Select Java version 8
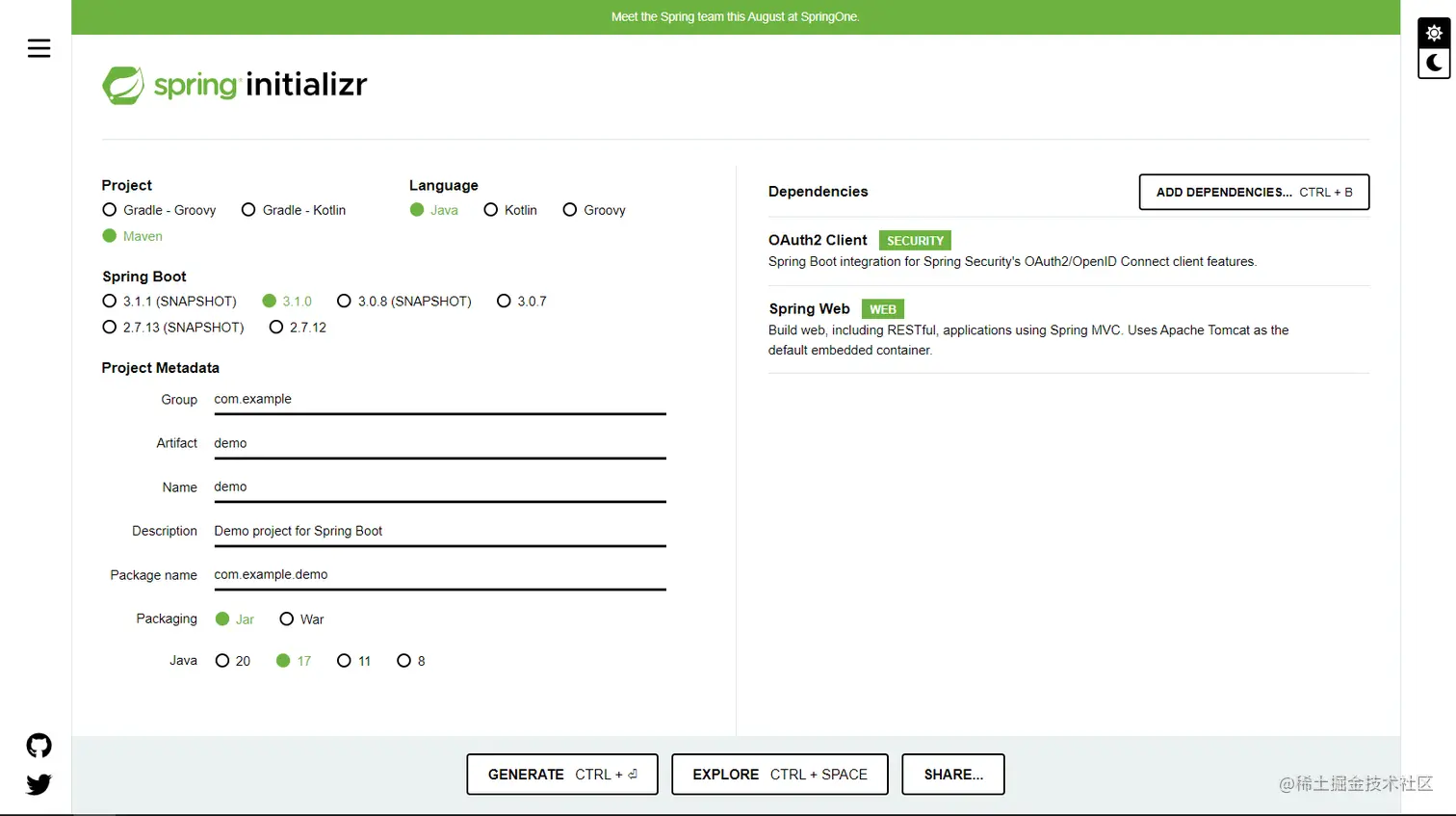The image size is (1456, 816). coord(403,661)
